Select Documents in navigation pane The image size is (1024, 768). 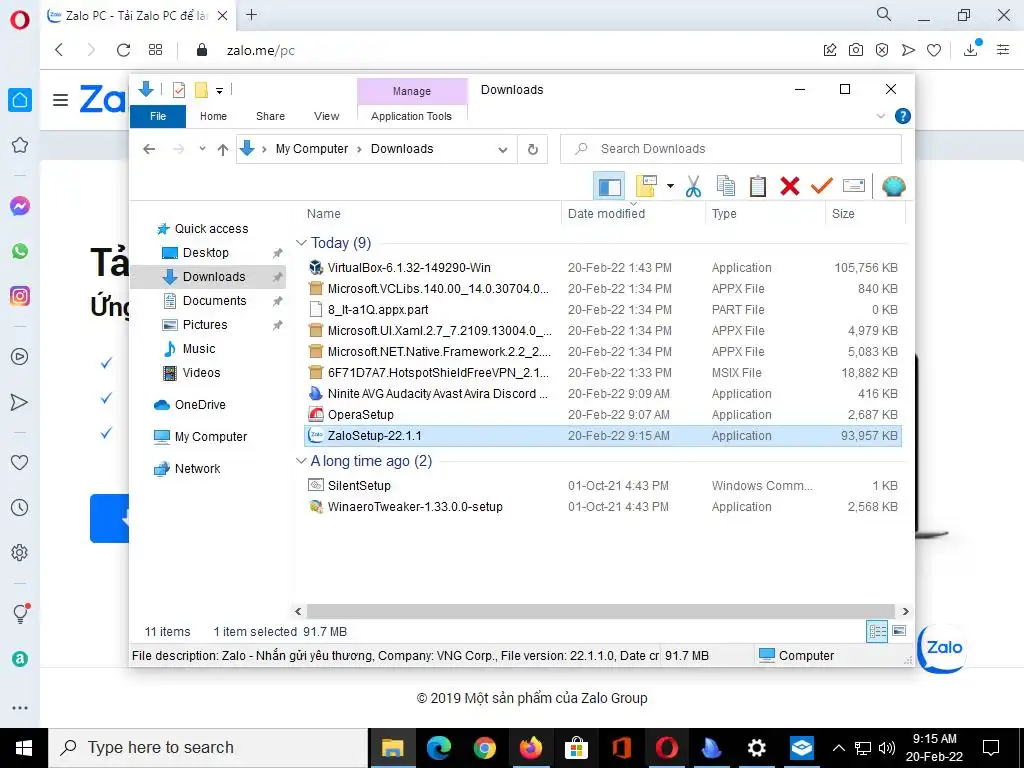214,301
